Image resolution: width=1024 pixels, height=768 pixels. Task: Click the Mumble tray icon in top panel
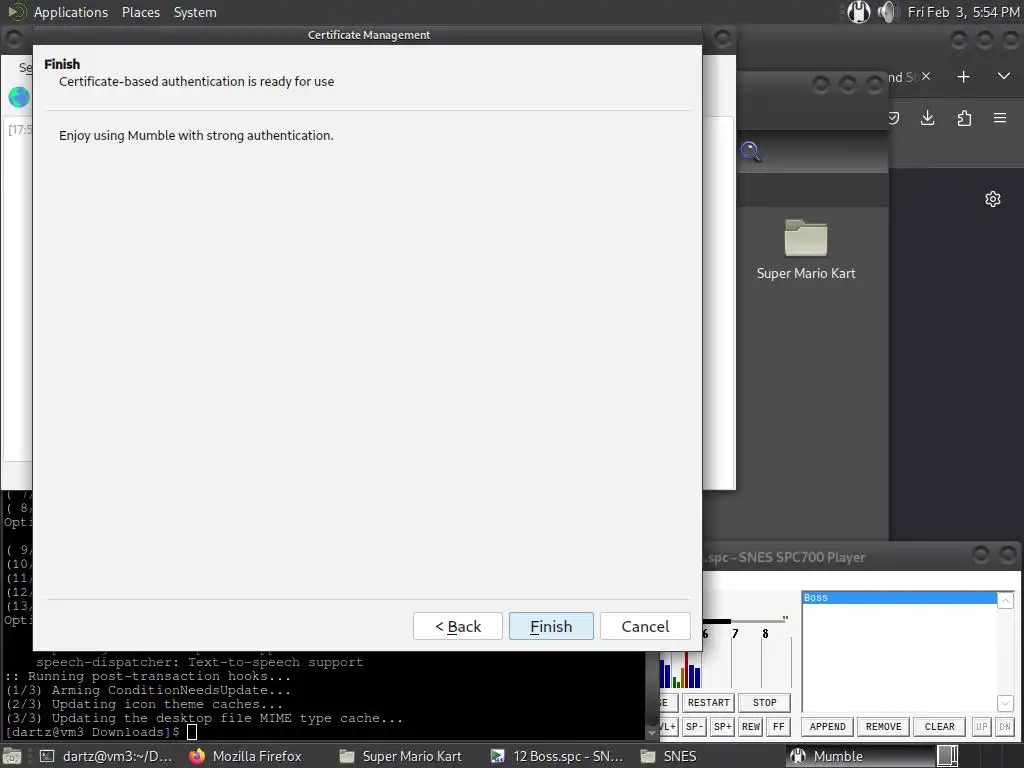(x=858, y=12)
